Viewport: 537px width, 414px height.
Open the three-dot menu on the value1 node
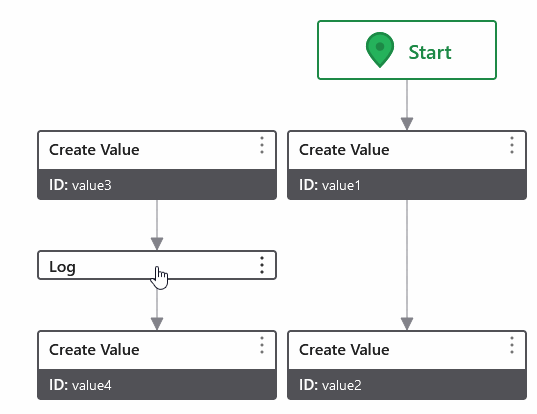[512, 145]
